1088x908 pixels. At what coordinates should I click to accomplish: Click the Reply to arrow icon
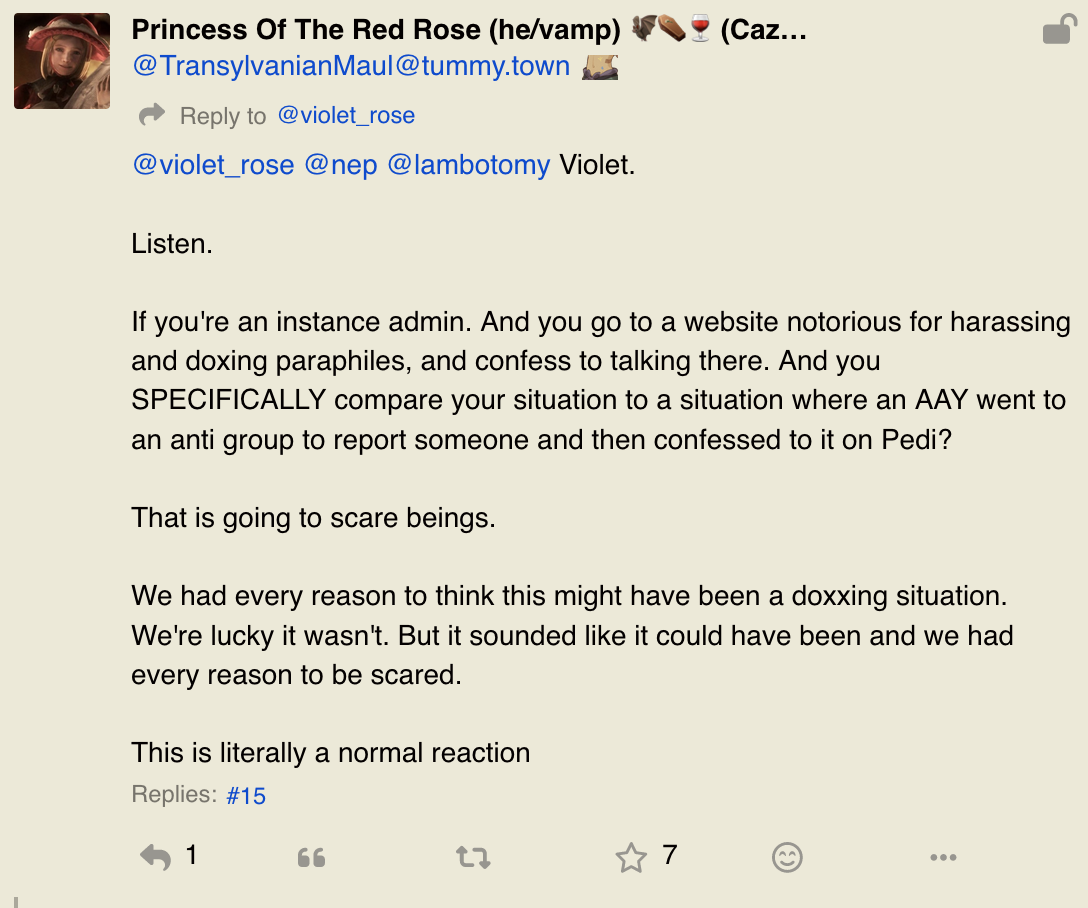pos(152,114)
